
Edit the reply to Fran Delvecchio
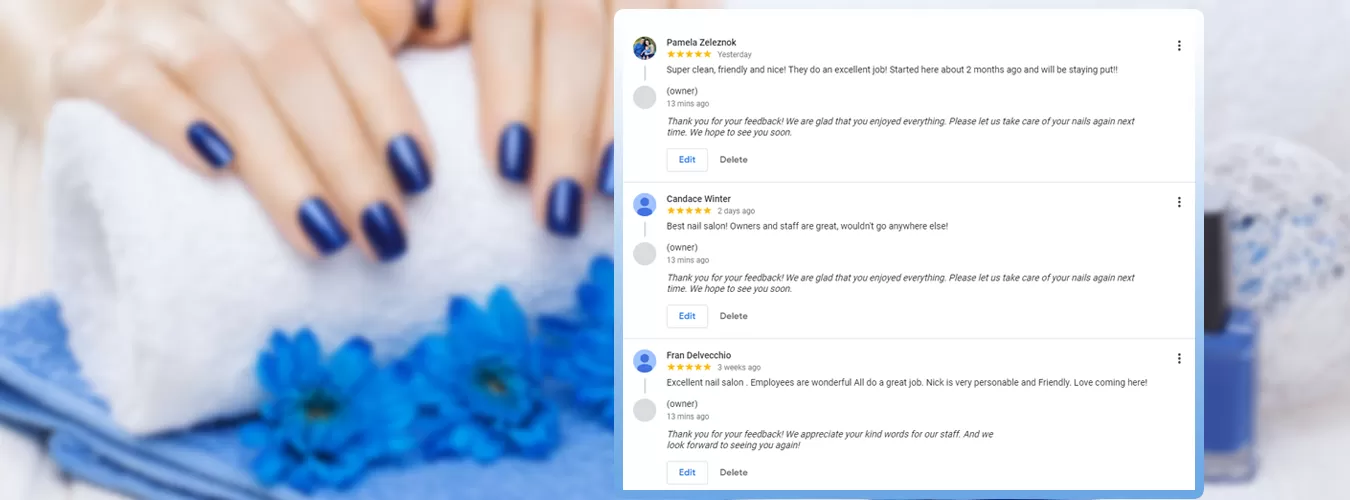[687, 473]
